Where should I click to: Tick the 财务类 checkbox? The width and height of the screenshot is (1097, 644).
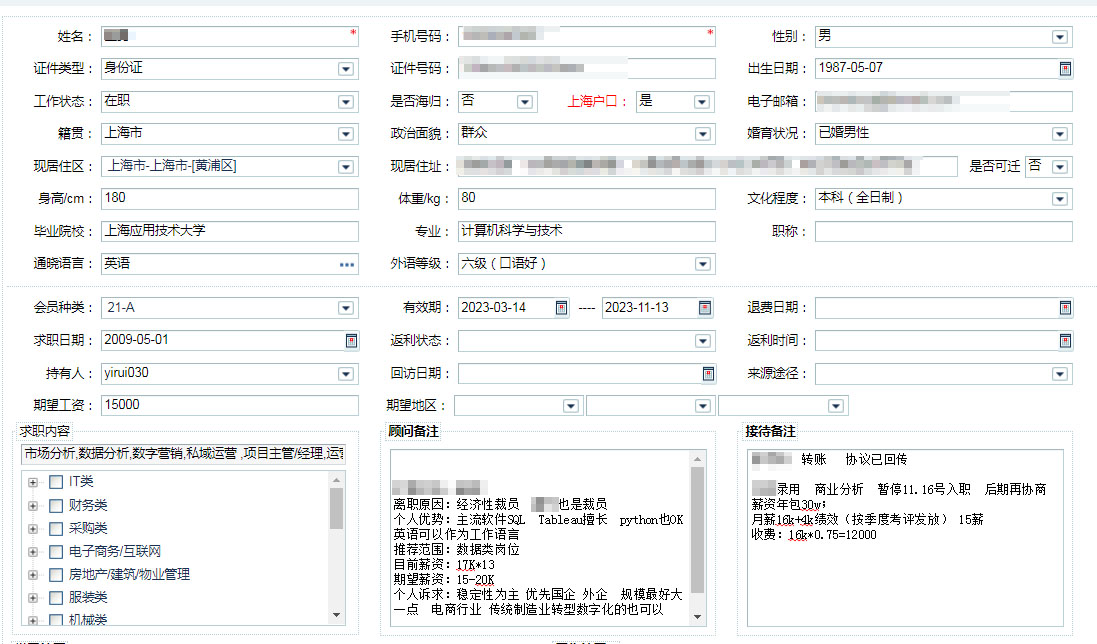[56, 506]
